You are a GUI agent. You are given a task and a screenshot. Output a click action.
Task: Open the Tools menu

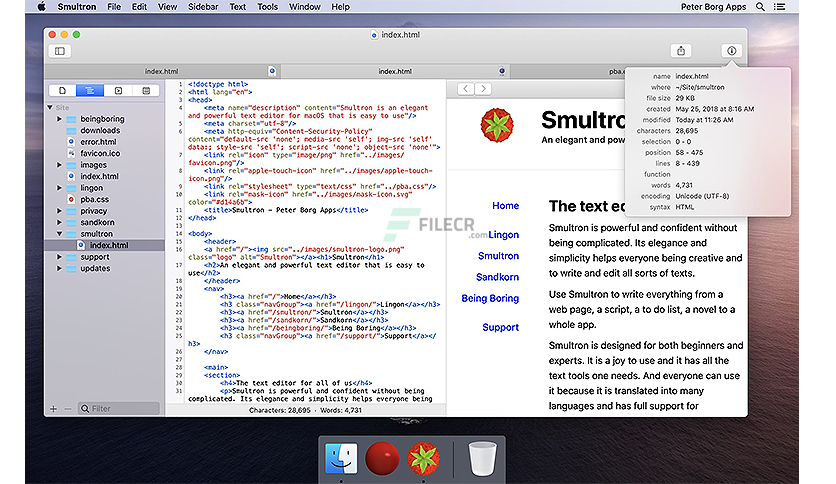(x=267, y=7)
